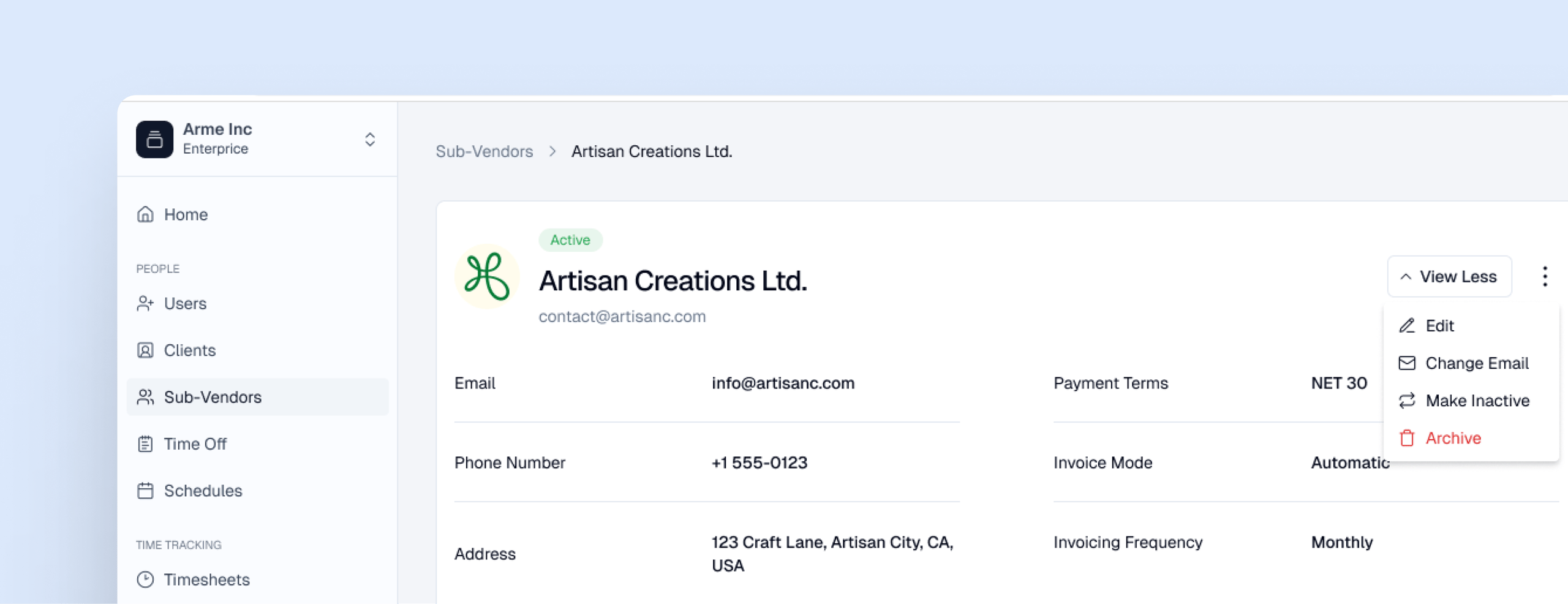Select Sub-Vendors in the sidebar
Viewport: 1568px width, 604px height.
pyautogui.click(x=212, y=397)
